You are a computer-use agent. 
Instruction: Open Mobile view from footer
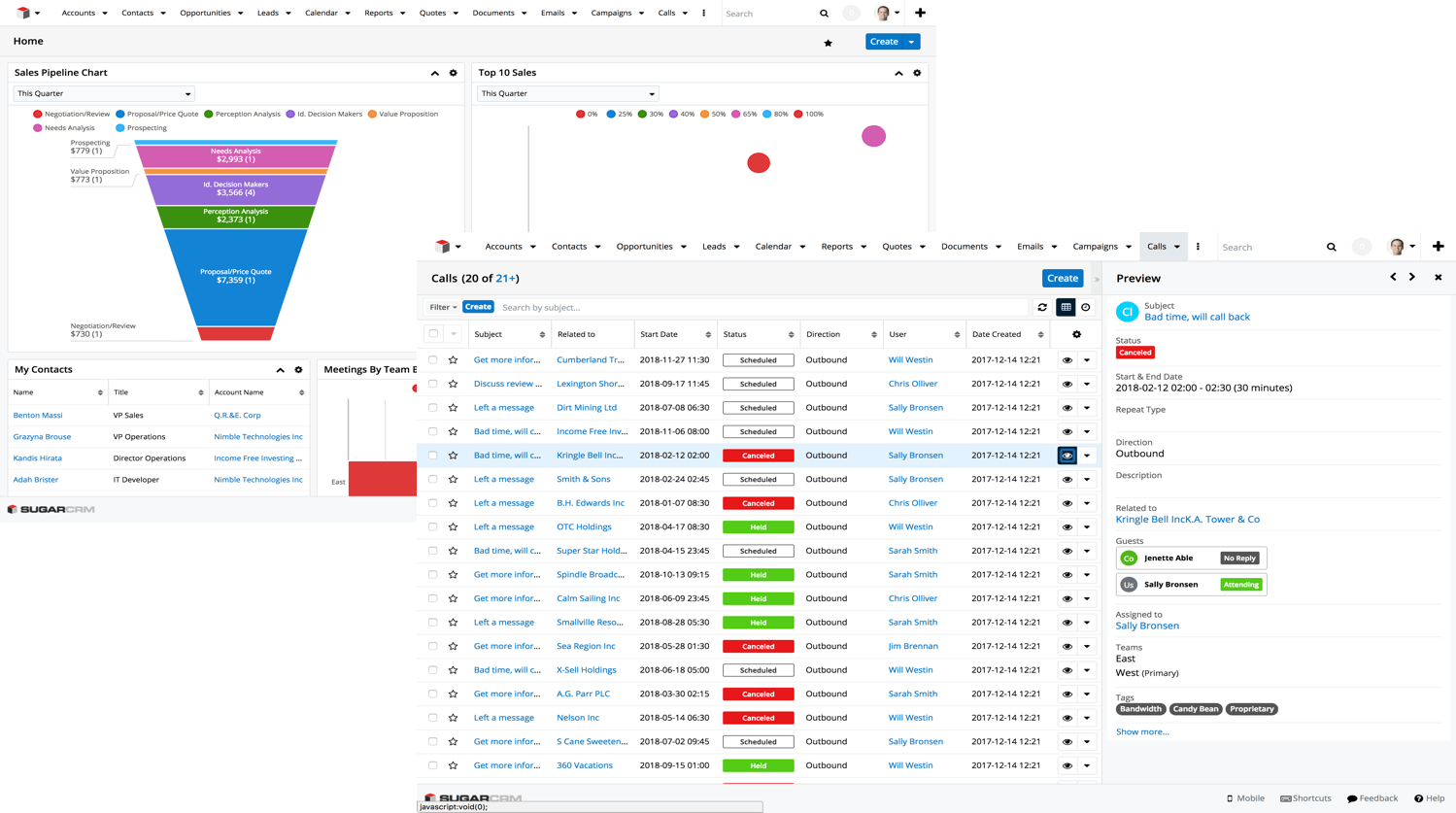1245,798
